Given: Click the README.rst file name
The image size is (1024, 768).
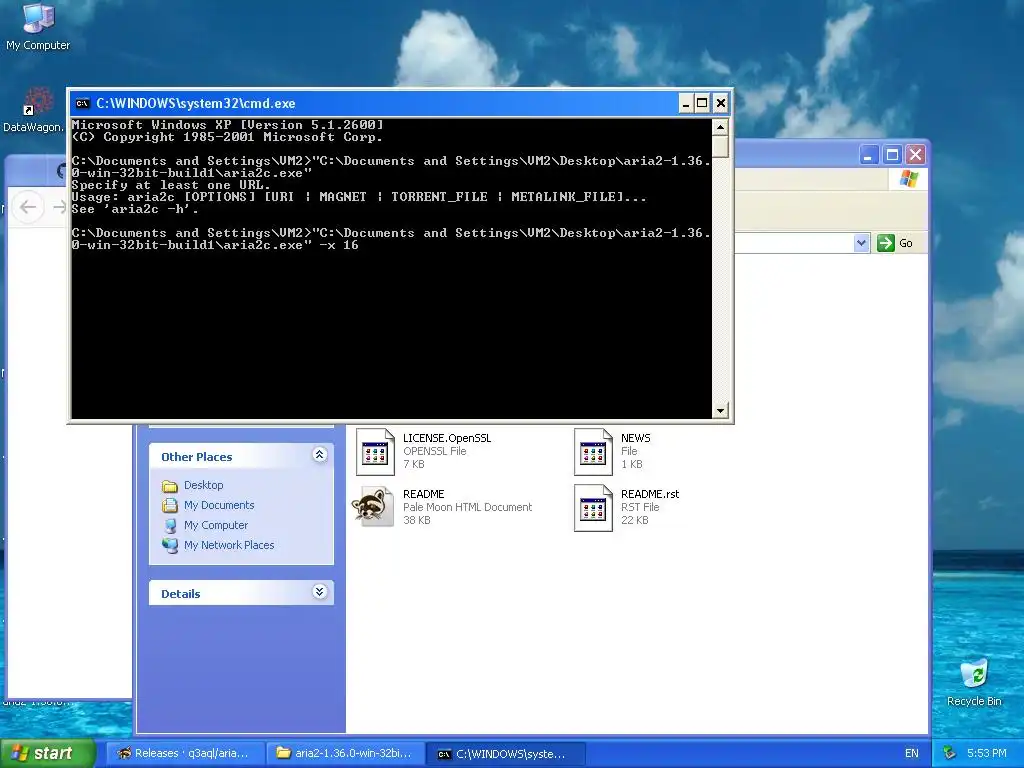Looking at the screenshot, I should pos(650,494).
